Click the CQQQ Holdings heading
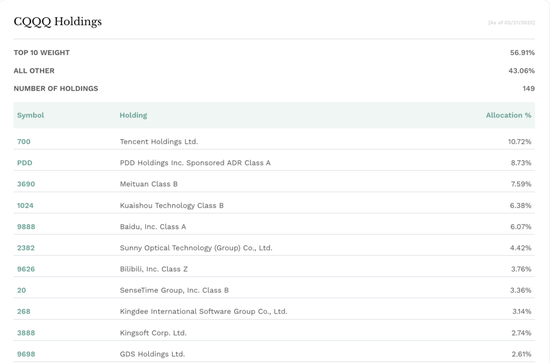 (58, 22)
